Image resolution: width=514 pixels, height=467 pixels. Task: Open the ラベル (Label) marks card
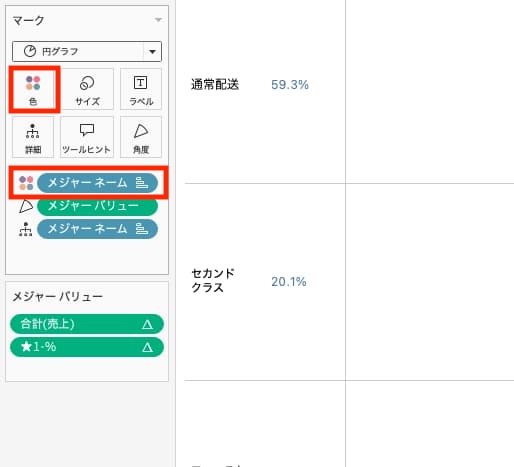tap(141, 89)
